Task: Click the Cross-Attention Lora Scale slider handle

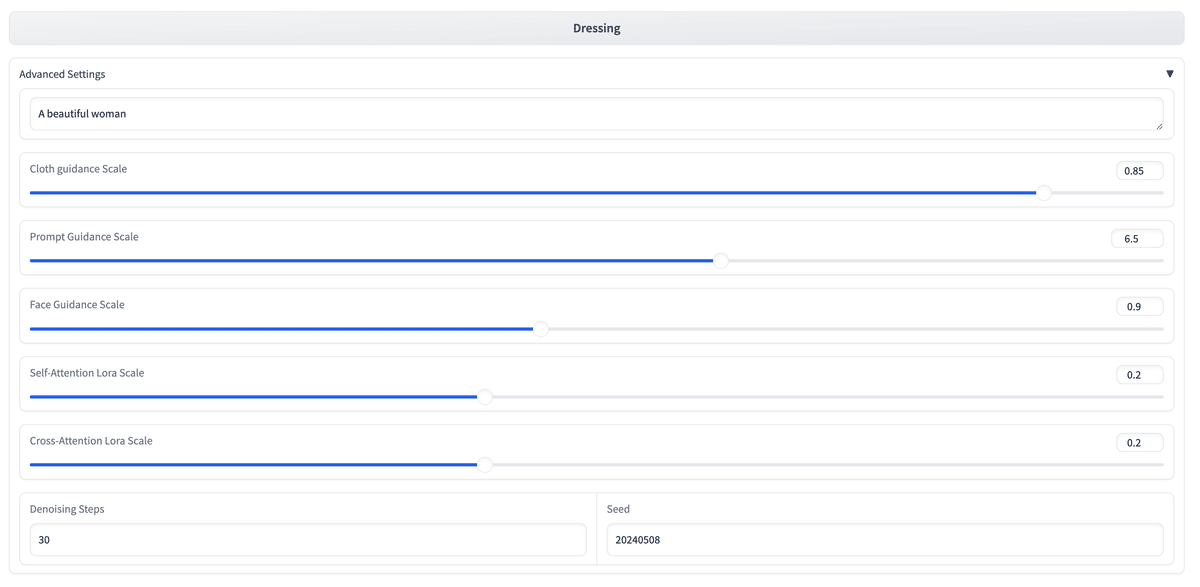Action: point(485,465)
